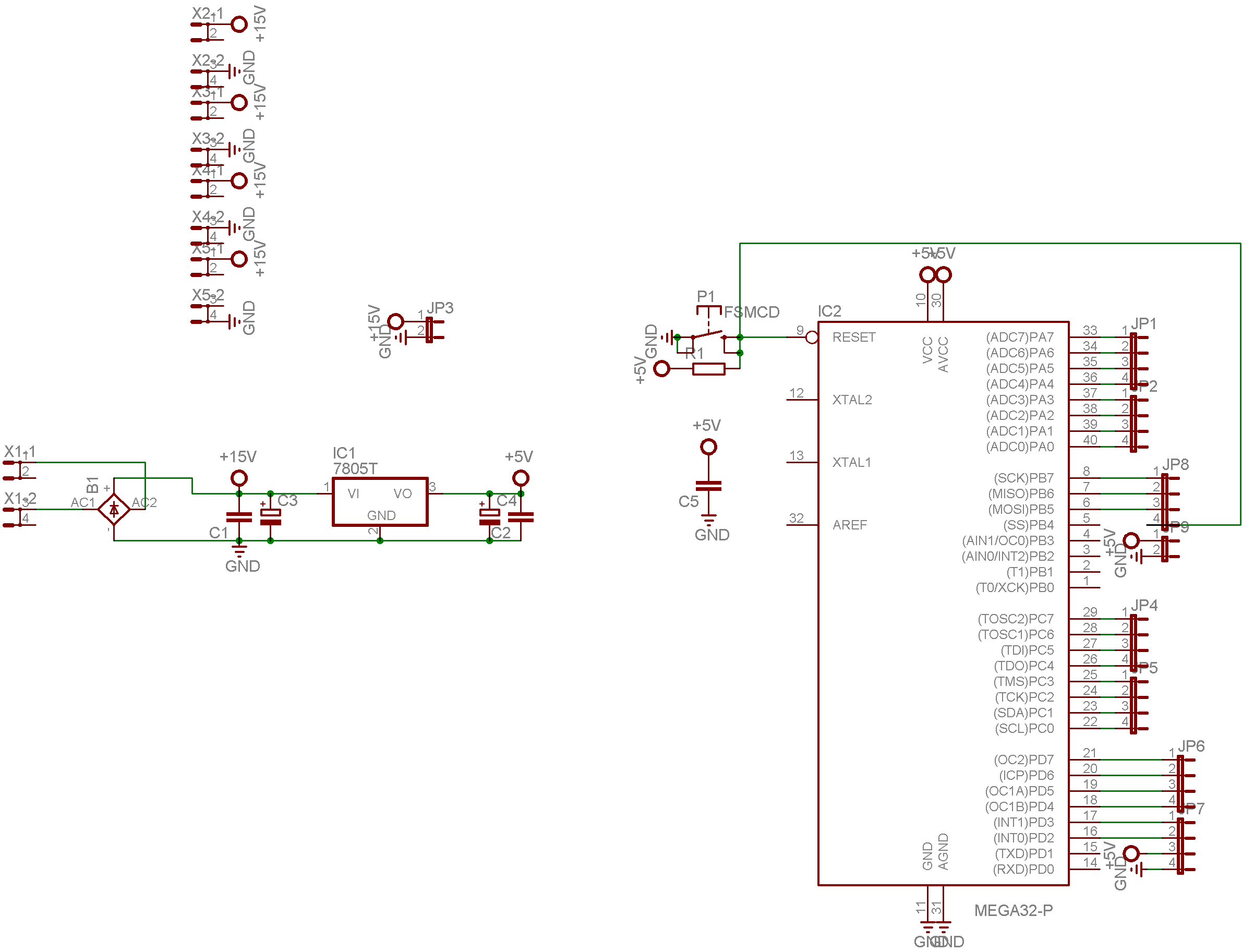Viewport: 1242px width, 952px height.
Task: Select the B1 bridge rectifier diode symbol
Action: tap(114, 509)
